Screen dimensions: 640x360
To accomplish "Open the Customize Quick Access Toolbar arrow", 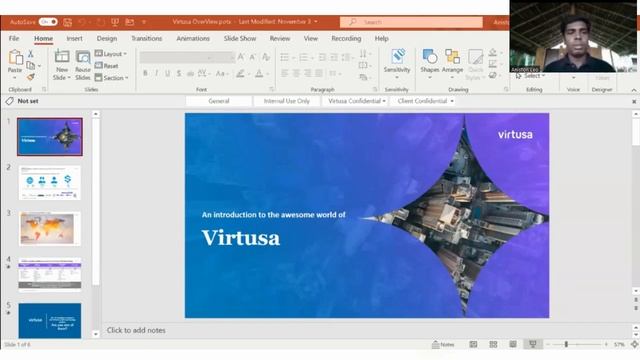I will click(144, 22).
